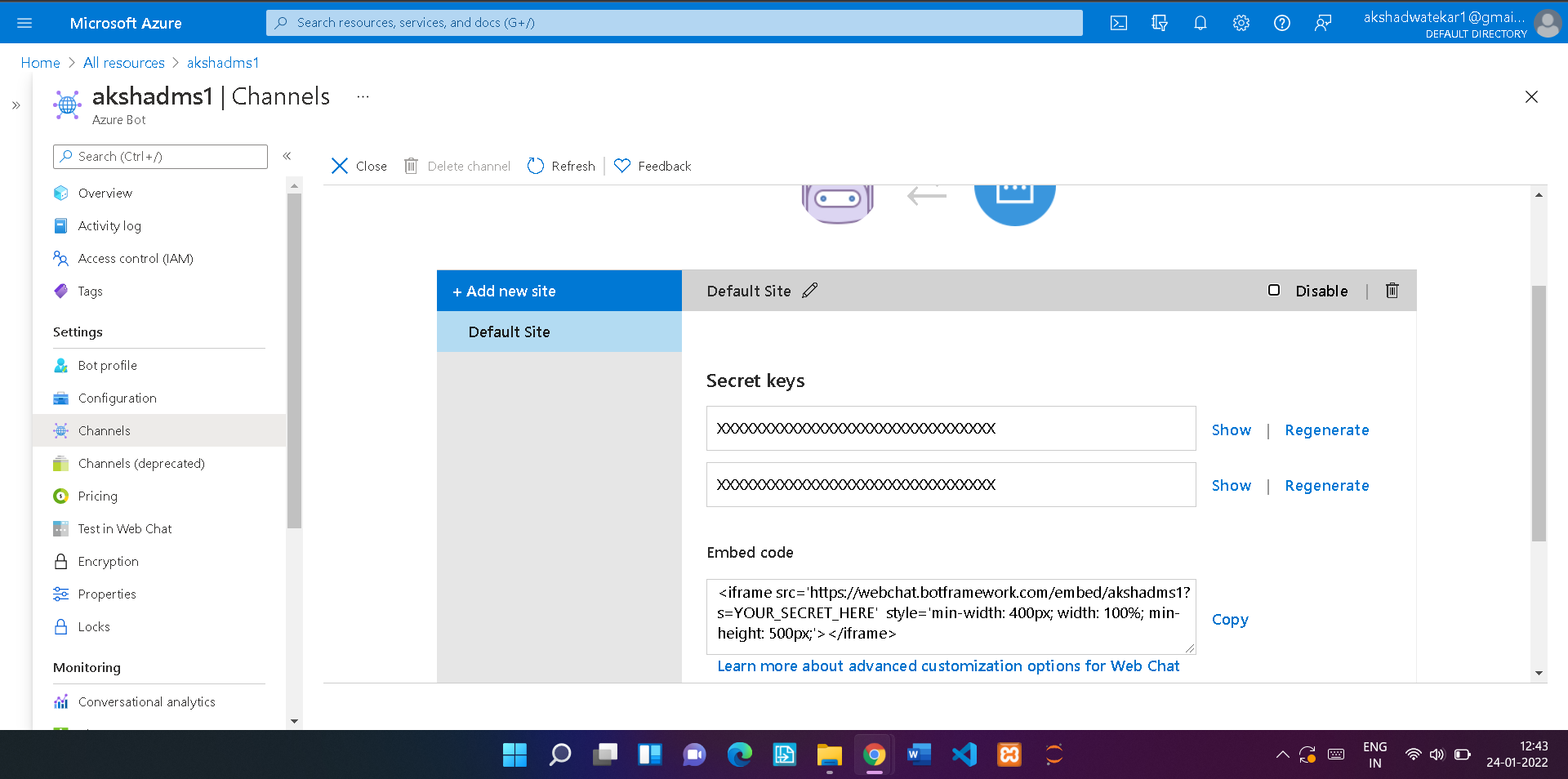The width and height of the screenshot is (1568, 779).
Task: Click the sidebar Search (Ctrl+/) field
Action: pos(160,157)
